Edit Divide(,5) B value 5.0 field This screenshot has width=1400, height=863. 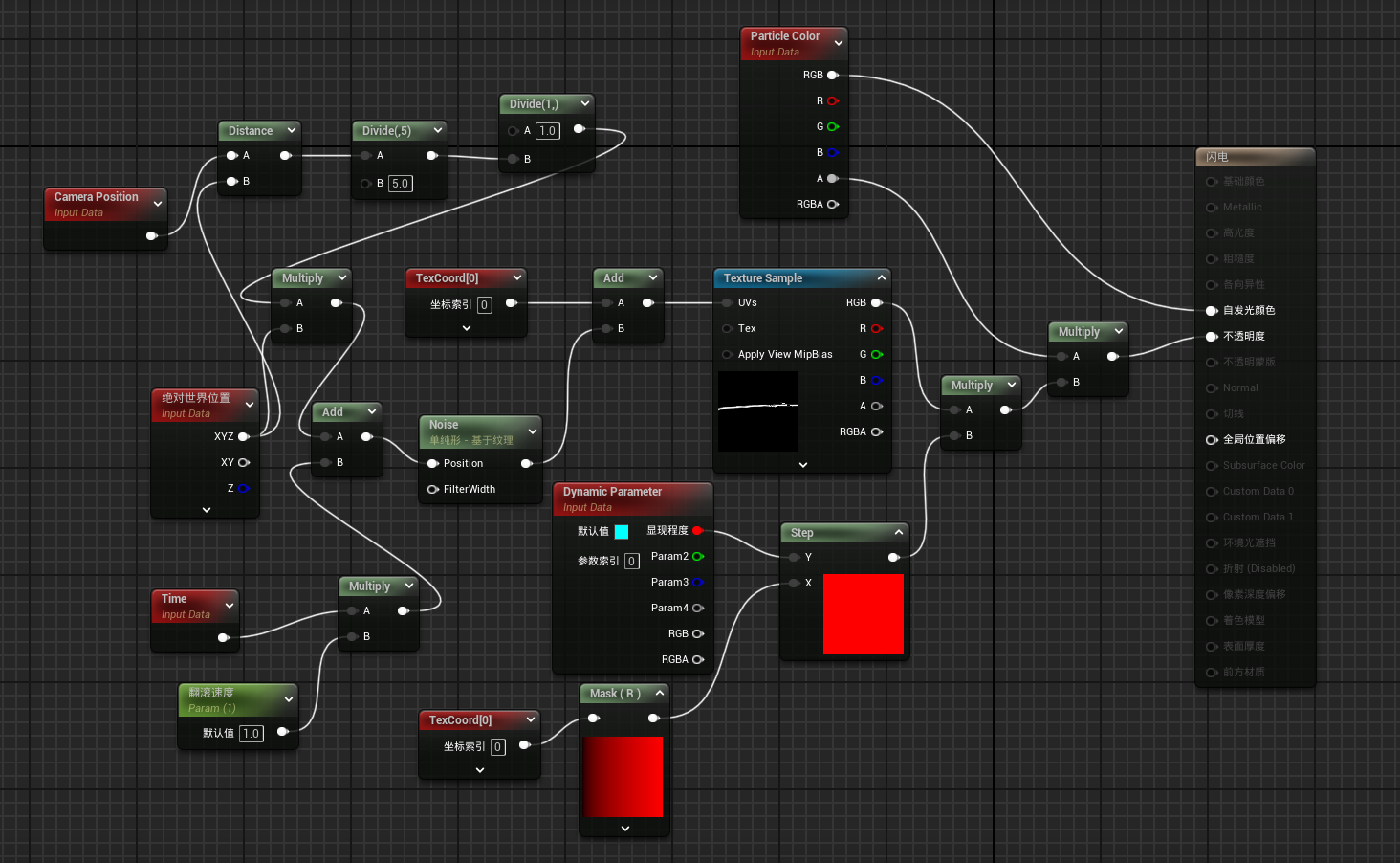[401, 184]
